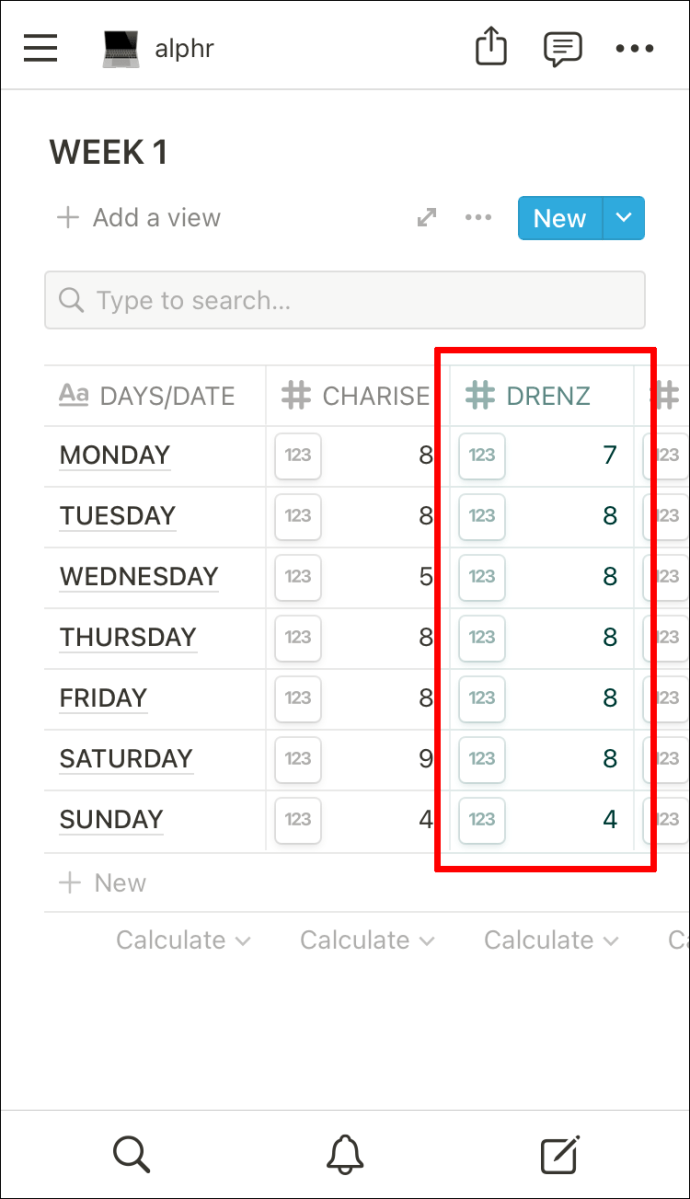Select the CHARISE column header

tap(357, 396)
